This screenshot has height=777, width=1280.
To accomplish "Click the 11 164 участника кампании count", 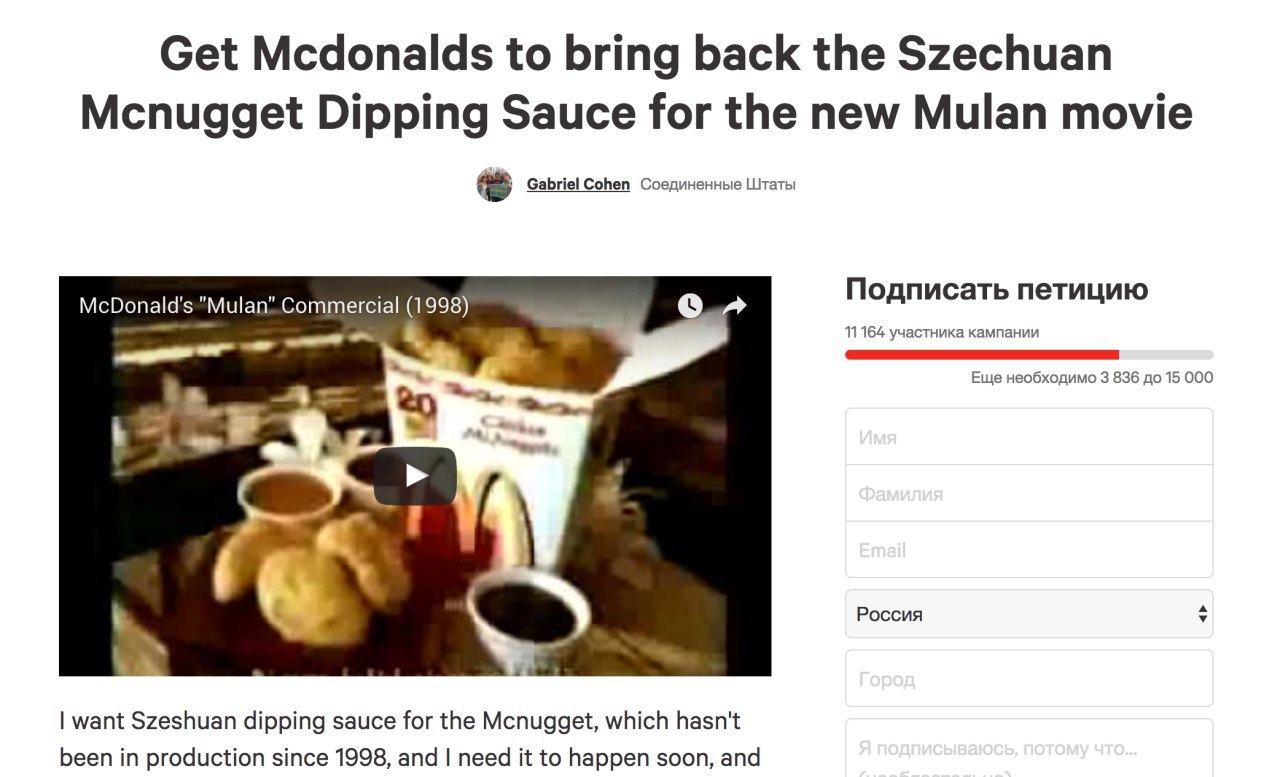I will coord(942,332).
